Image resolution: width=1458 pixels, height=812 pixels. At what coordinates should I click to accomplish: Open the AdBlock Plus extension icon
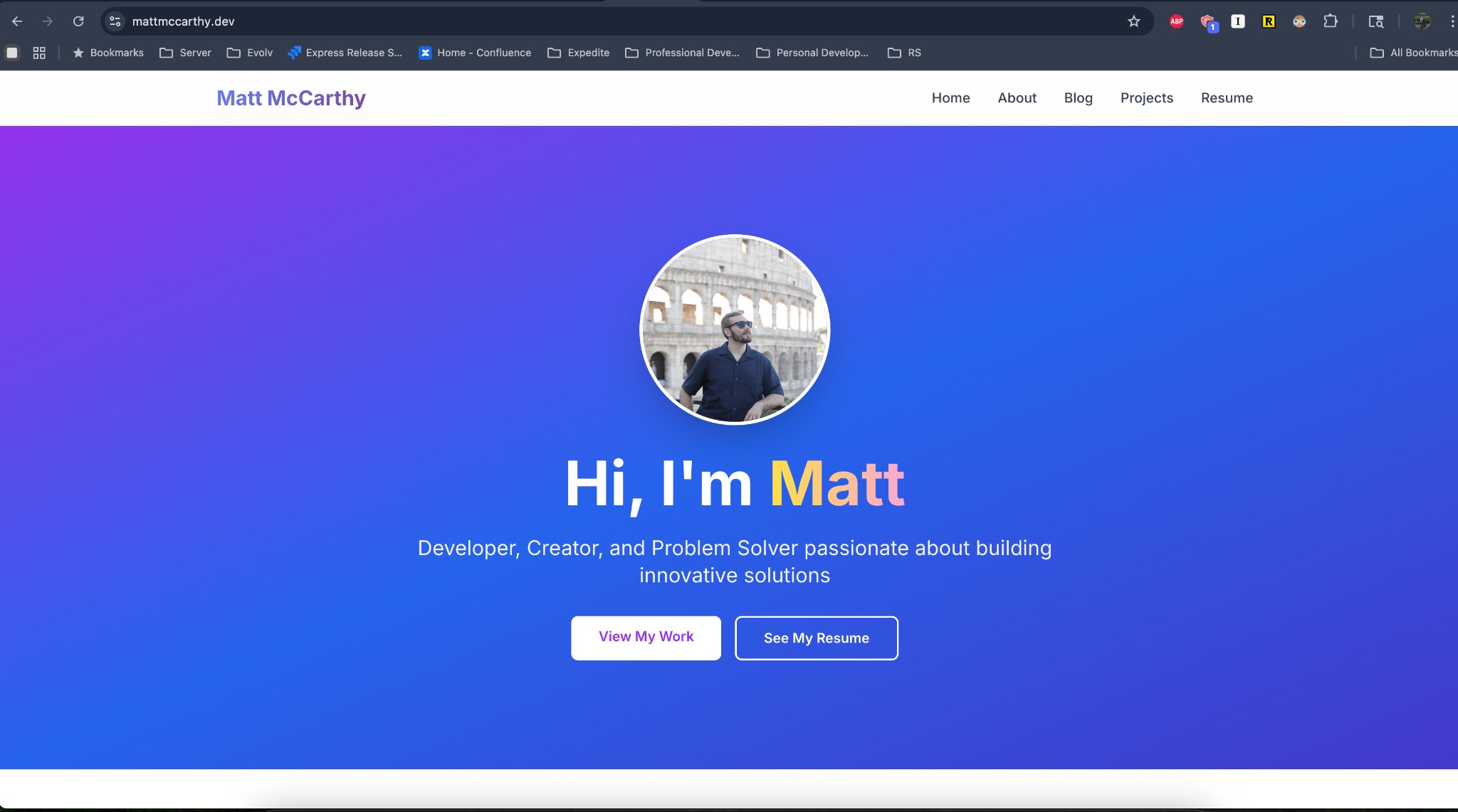click(x=1176, y=21)
